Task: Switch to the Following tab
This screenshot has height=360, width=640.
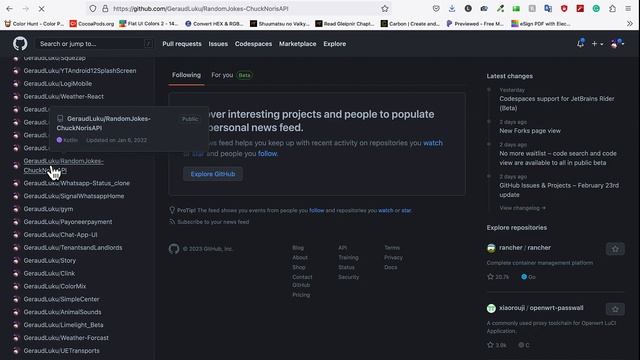Action: [x=186, y=75]
